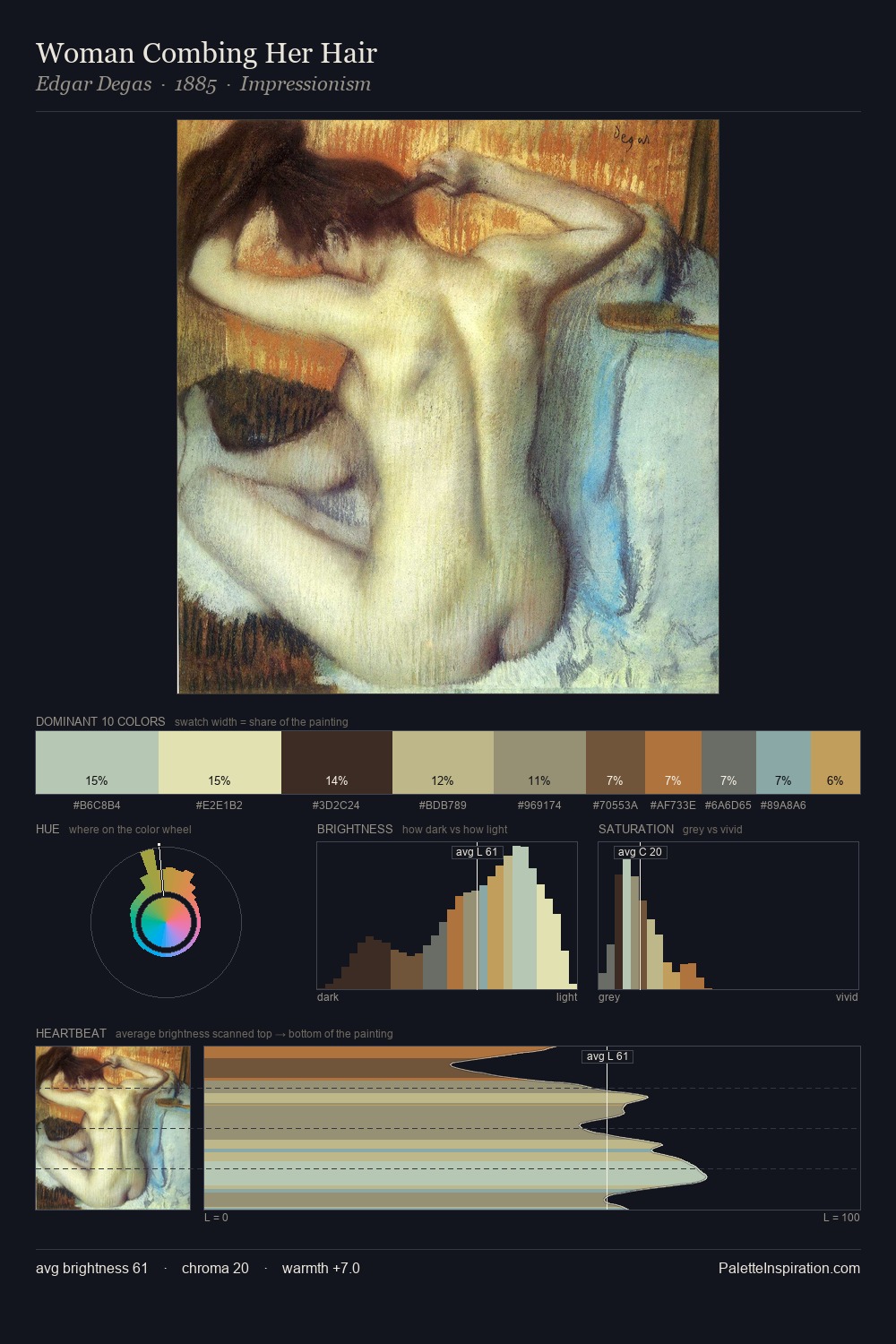The width and height of the screenshot is (896, 1344).
Task: Click the #6A6D65 hex code label
Action: pos(728,806)
